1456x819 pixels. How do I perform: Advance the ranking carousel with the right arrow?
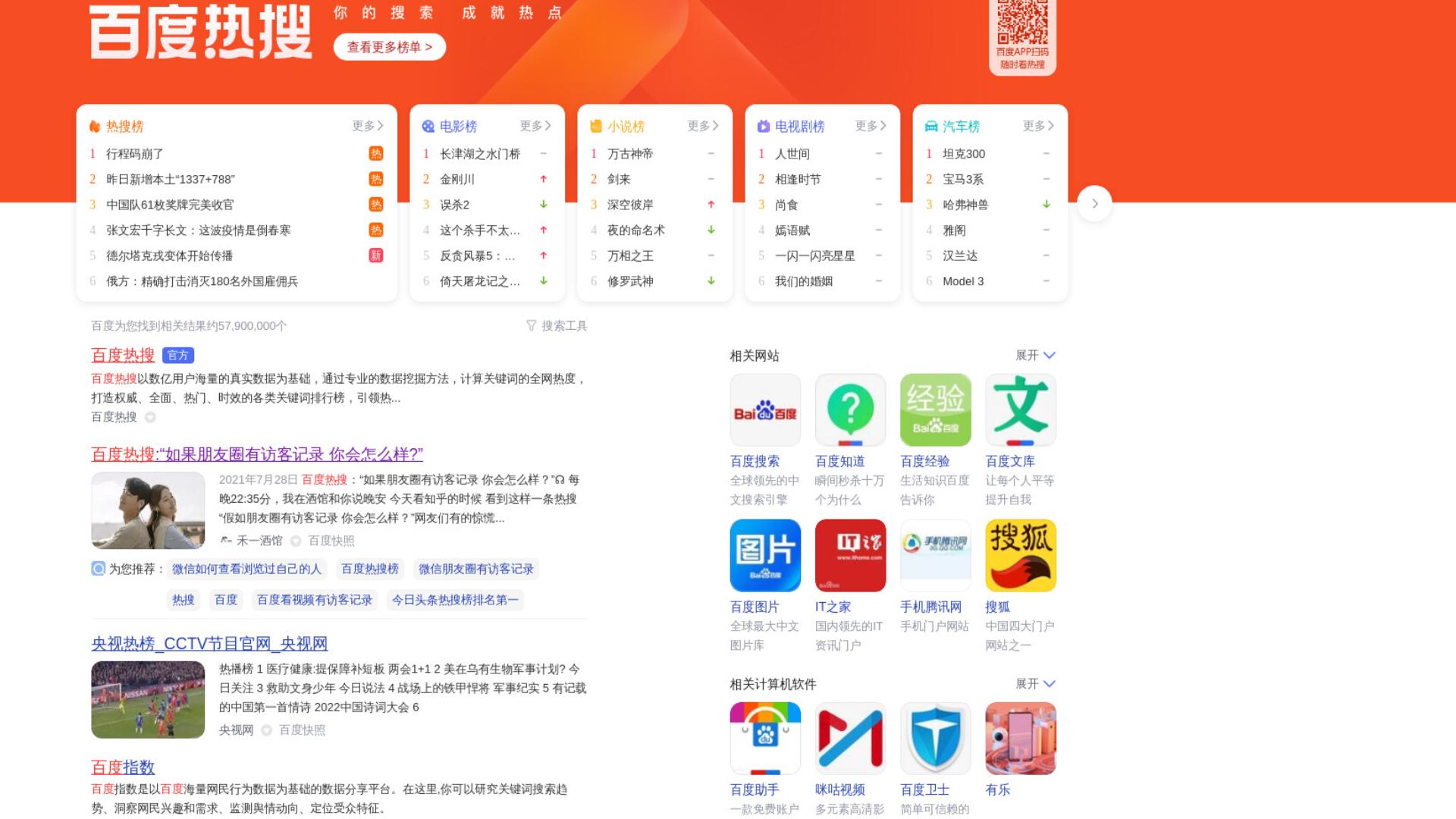point(1094,204)
